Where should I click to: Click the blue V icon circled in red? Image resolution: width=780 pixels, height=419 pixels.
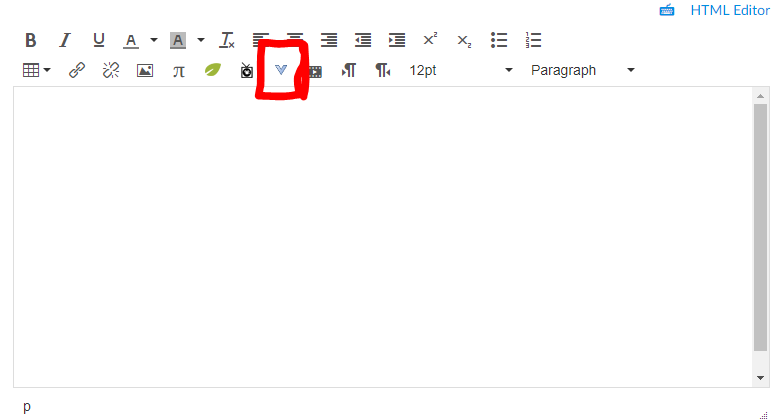point(281,70)
